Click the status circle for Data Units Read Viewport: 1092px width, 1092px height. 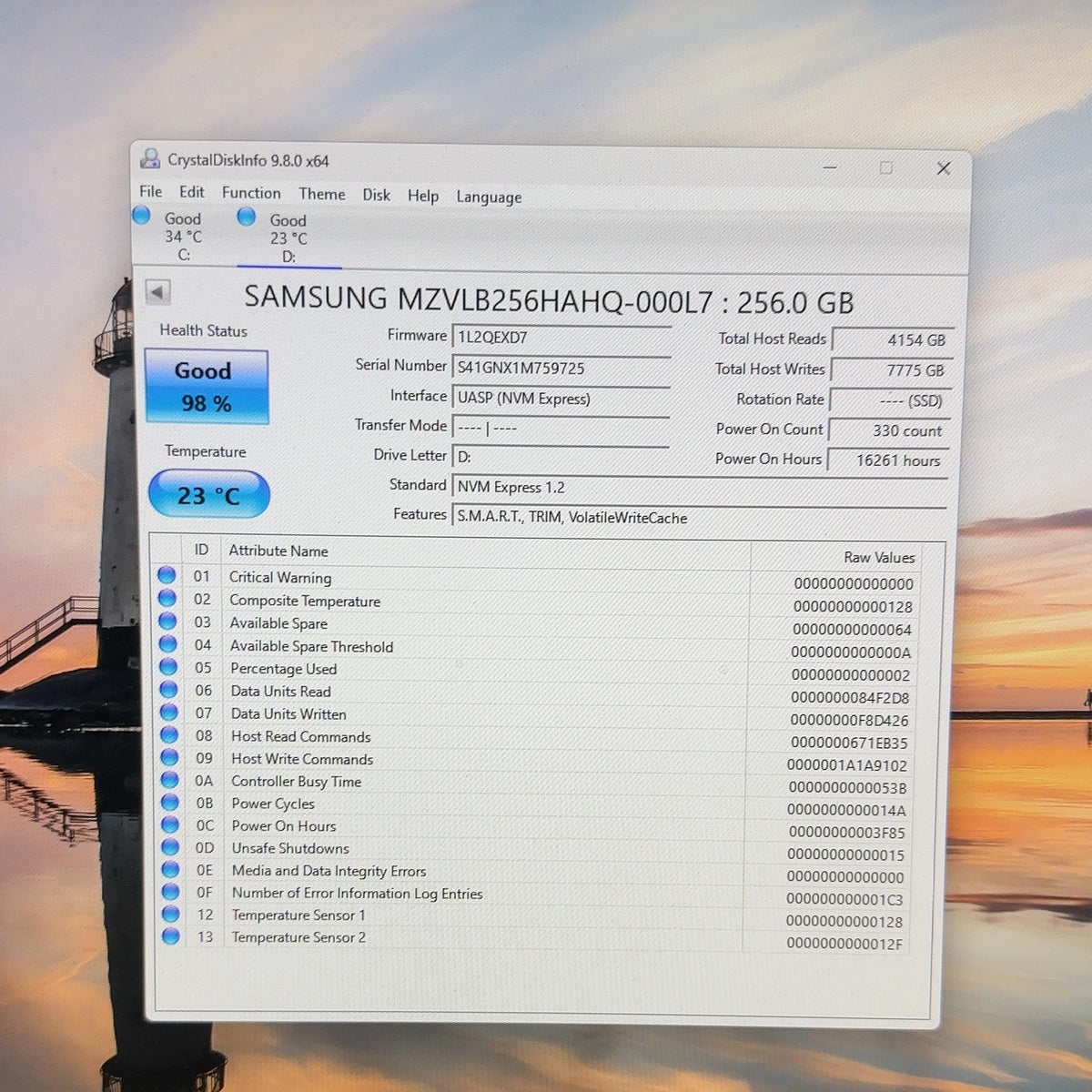click(168, 689)
